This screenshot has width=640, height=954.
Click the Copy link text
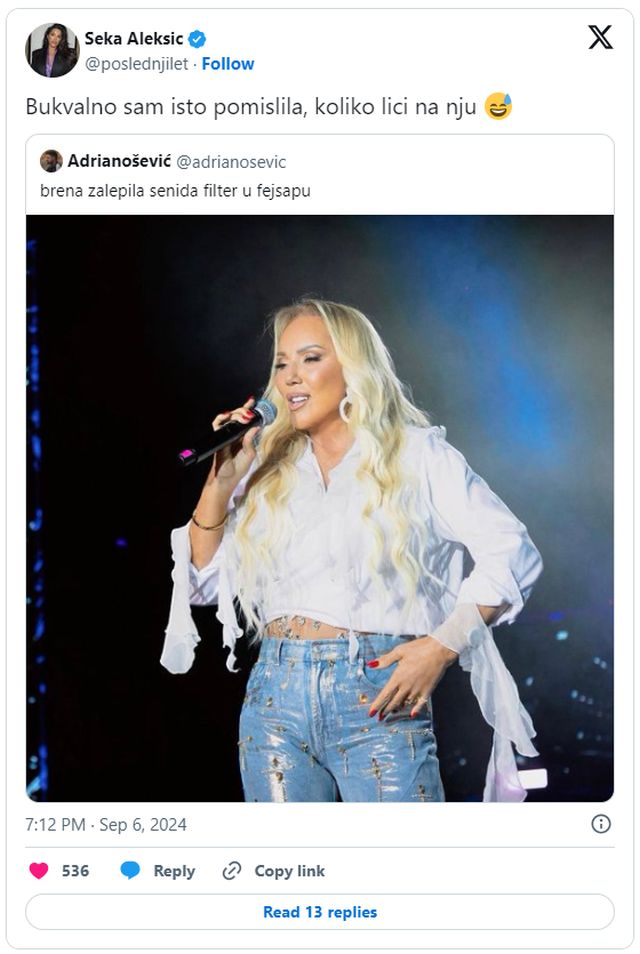pyautogui.click(x=290, y=871)
